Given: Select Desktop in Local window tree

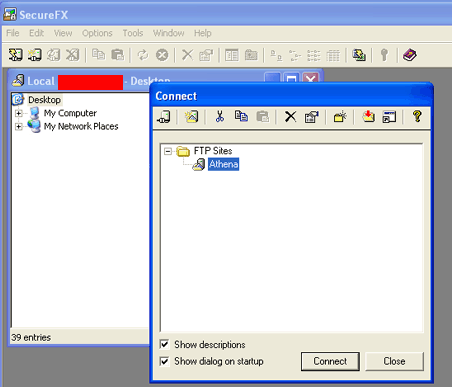Looking at the screenshot, I should point(44,100).
